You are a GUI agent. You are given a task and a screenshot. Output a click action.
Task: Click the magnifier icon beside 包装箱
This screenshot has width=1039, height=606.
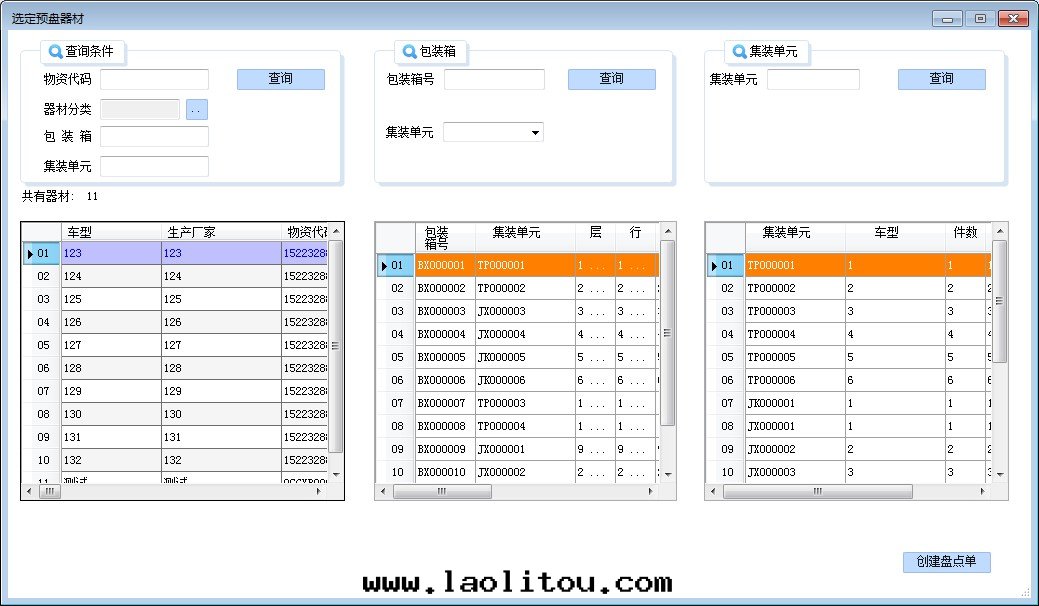410,52
